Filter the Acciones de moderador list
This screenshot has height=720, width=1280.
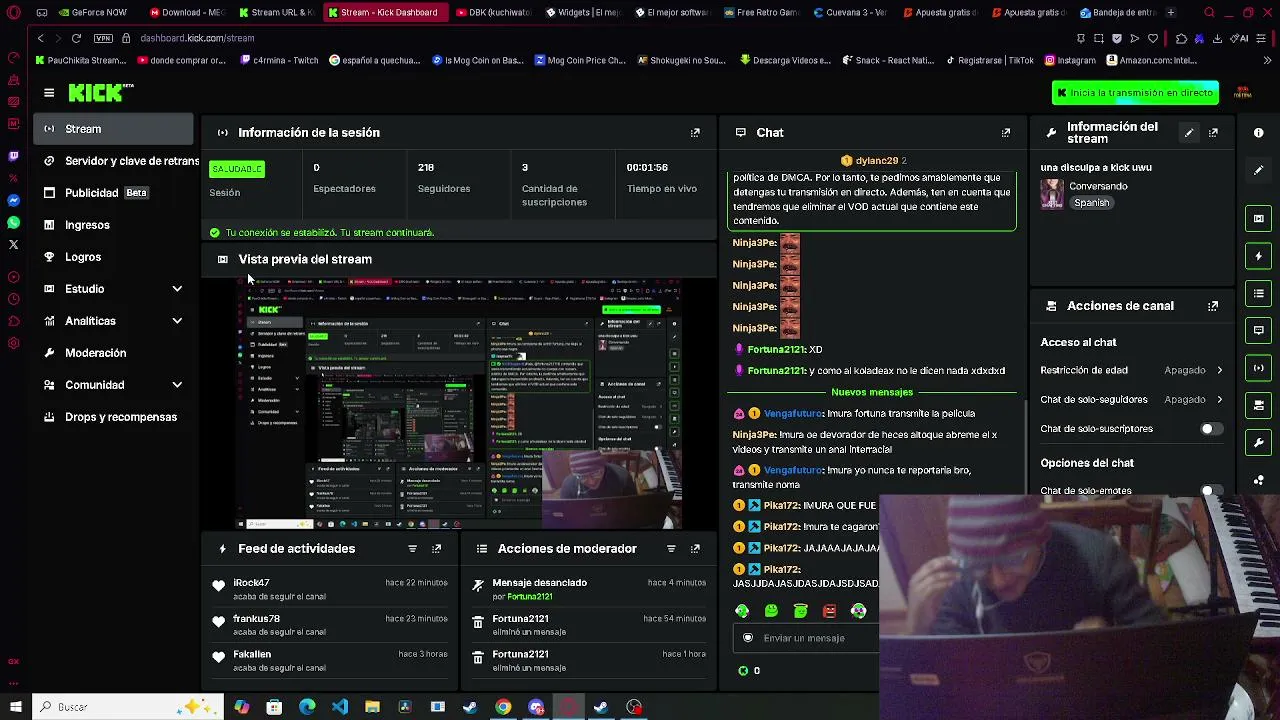point(671,548)
